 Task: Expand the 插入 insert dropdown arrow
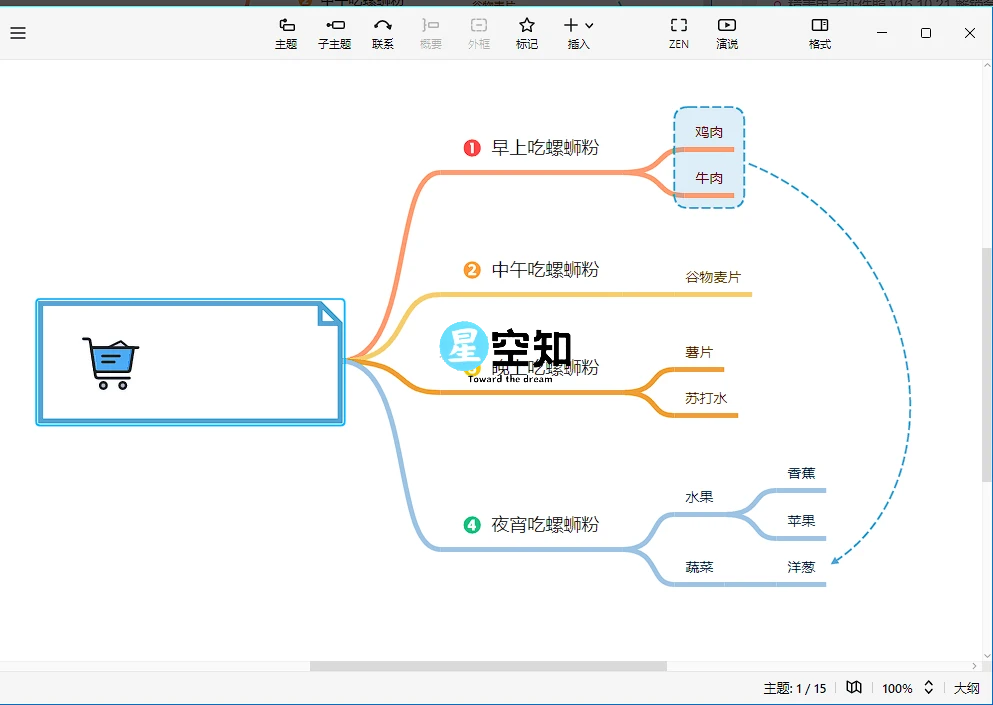(589, 25)
